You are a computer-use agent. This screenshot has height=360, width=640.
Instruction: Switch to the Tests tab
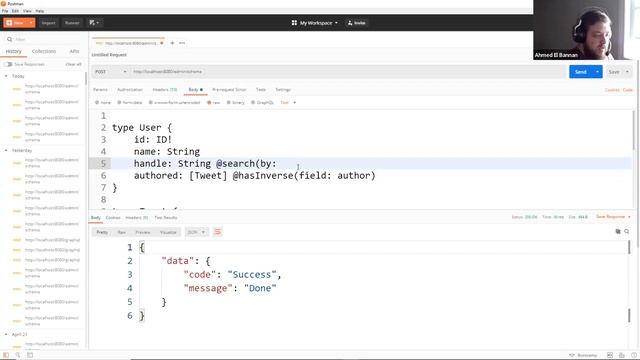pos(261,90)
